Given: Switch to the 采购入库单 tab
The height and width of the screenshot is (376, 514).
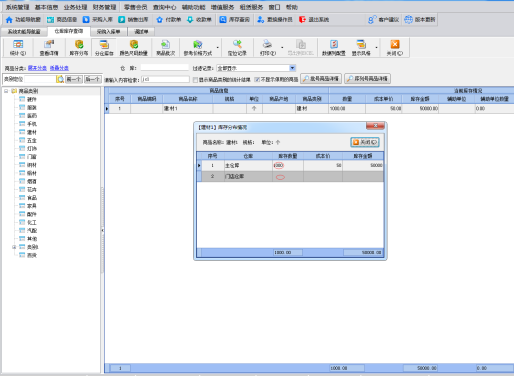Looking at the screenshot, I should coord(108,32).
